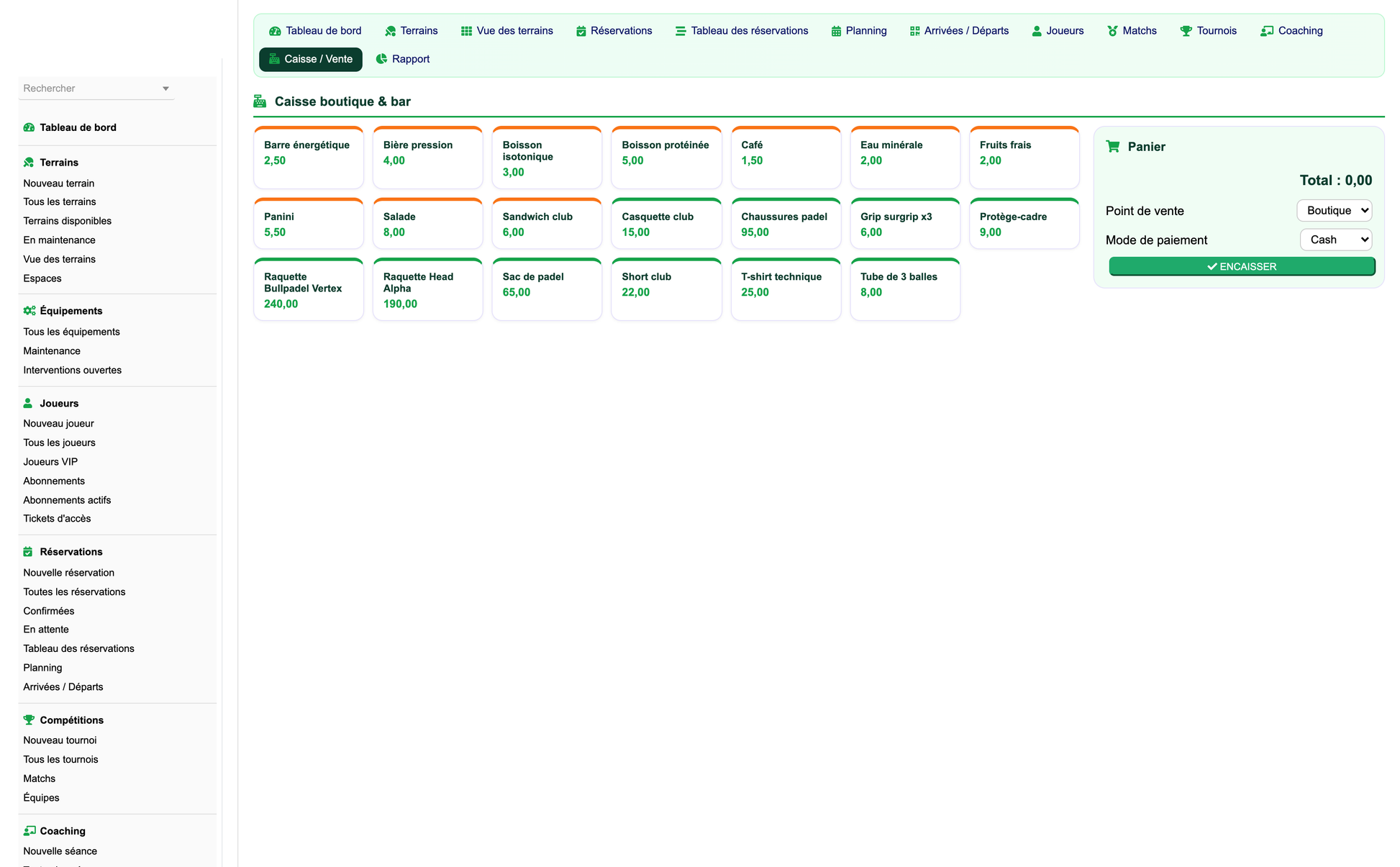The width and height of the screenshot is (1400, 867).
Task: Add Café product to the cart
Action: [x=786, y=158]
